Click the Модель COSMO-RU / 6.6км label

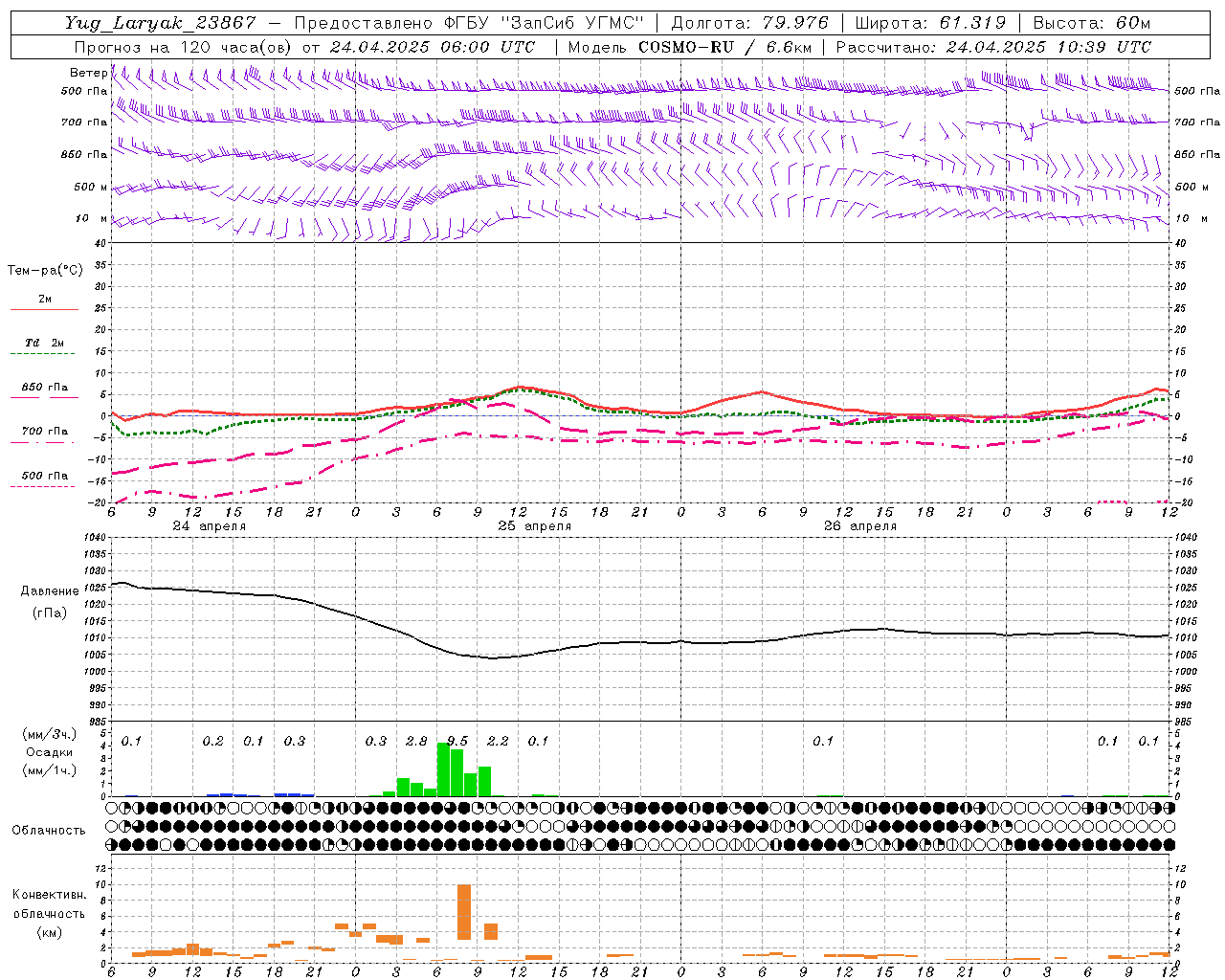(x=690, y=47)
